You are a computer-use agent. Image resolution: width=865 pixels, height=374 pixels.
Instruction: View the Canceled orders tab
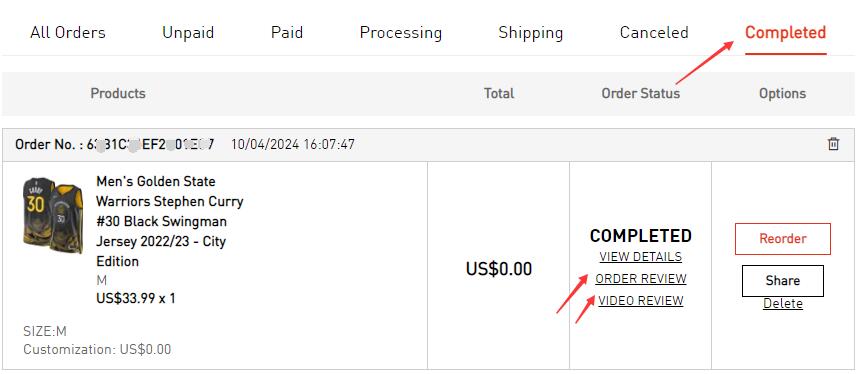(x=654, y=33)
